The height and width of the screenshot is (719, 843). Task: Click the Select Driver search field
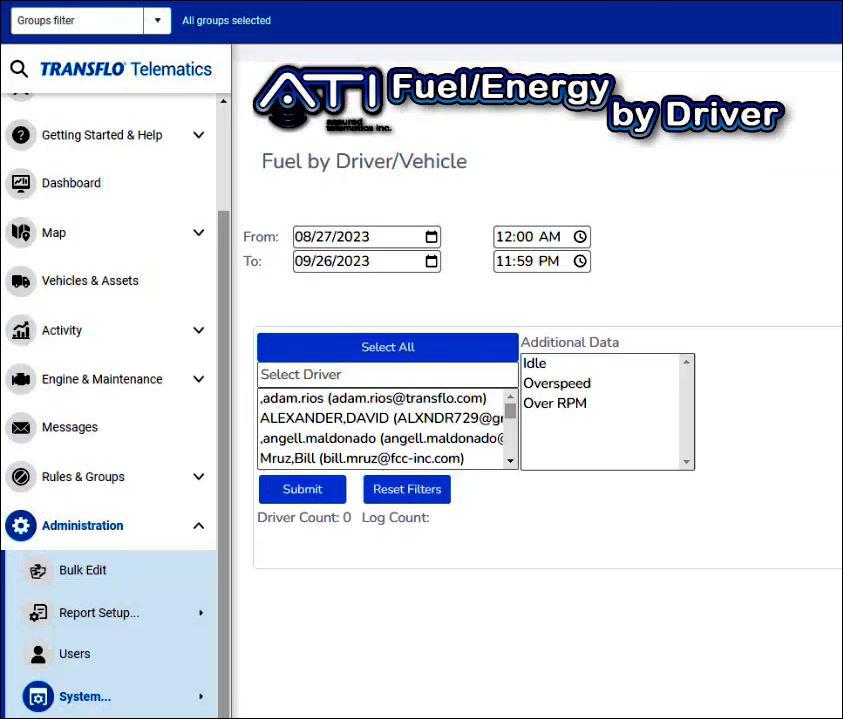coord(387,375)
